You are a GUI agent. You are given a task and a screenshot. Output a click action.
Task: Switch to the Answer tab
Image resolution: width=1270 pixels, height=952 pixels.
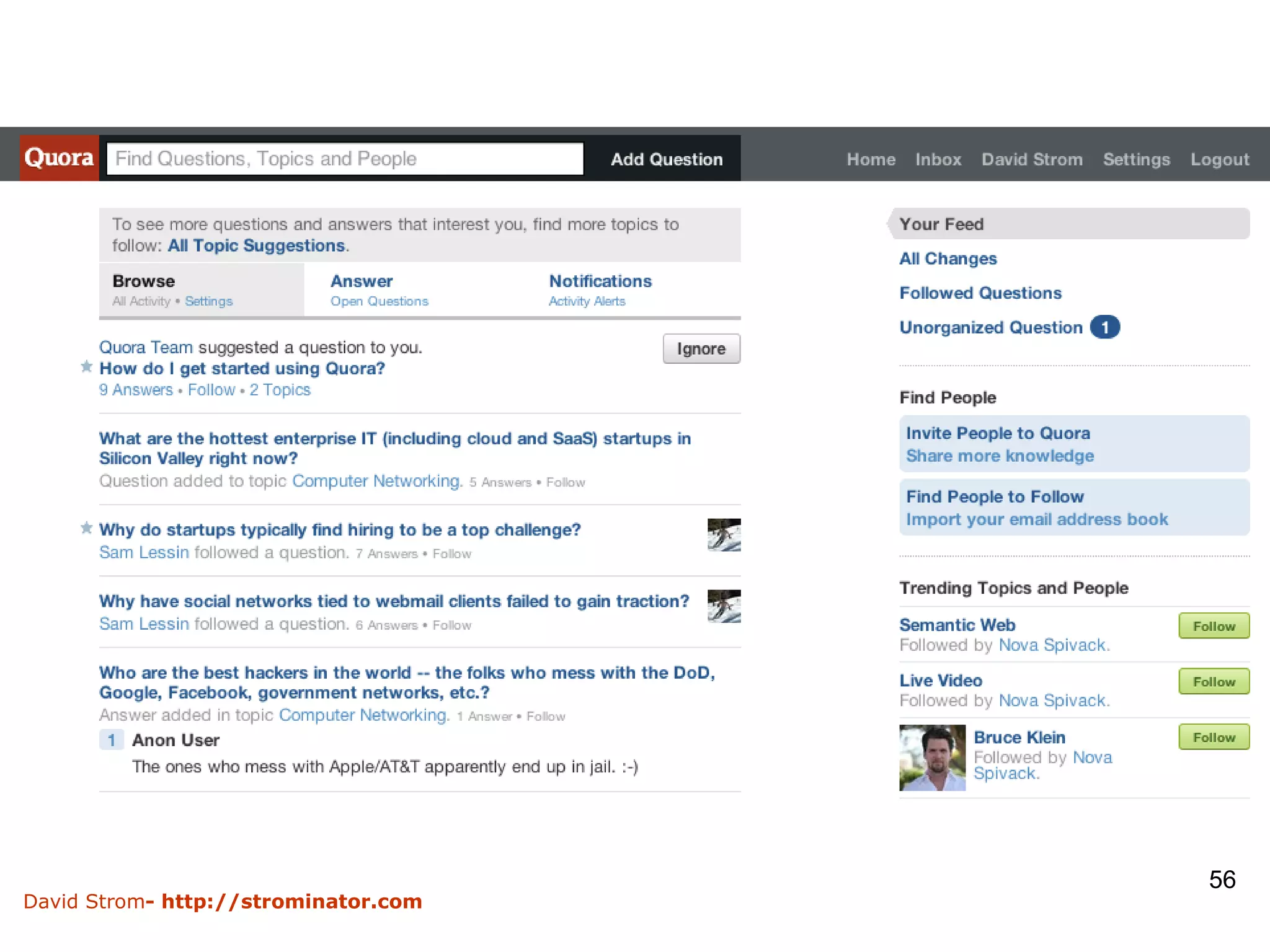coord(362,281)
